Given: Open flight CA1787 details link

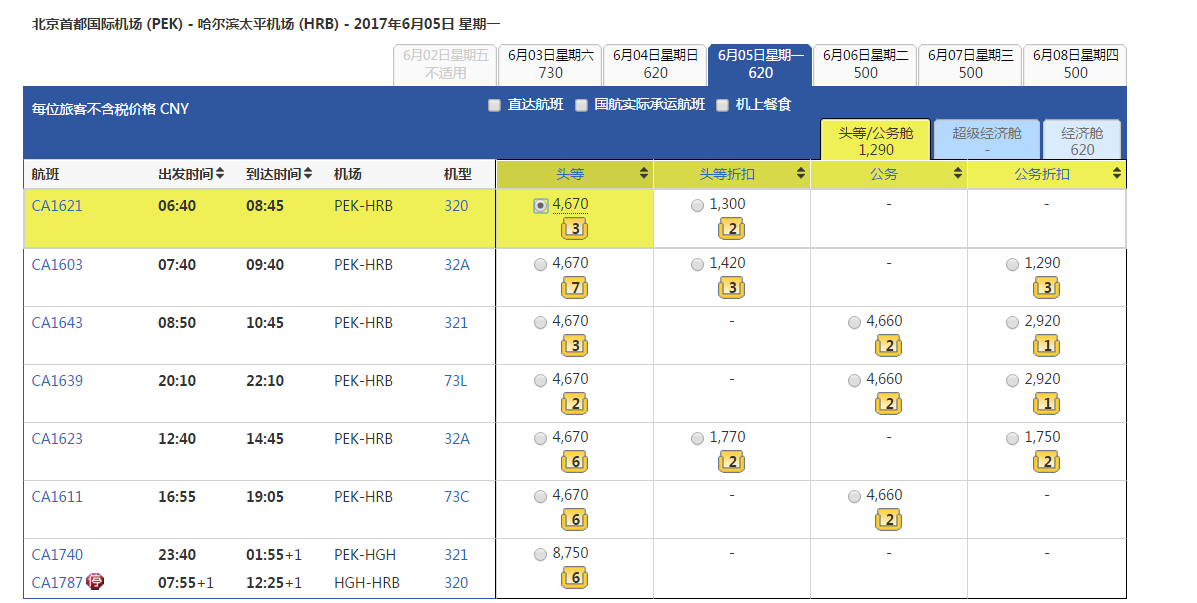Looking at the screenshot, I should pos(57,582).
